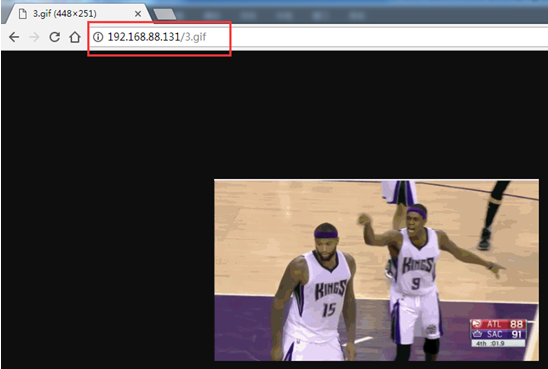
Task: Open the home page
Action: [75, 37]
